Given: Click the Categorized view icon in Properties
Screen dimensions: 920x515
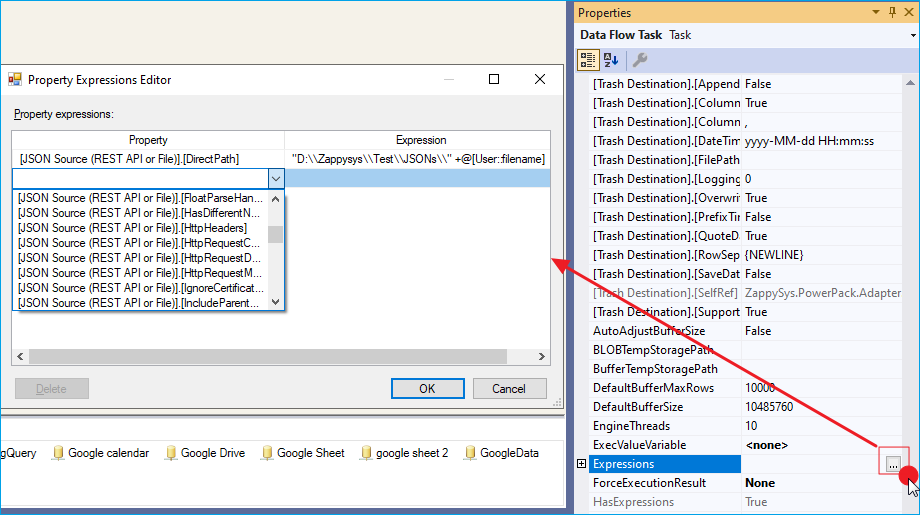Looking at the screenshot, I should pos(589,60).
